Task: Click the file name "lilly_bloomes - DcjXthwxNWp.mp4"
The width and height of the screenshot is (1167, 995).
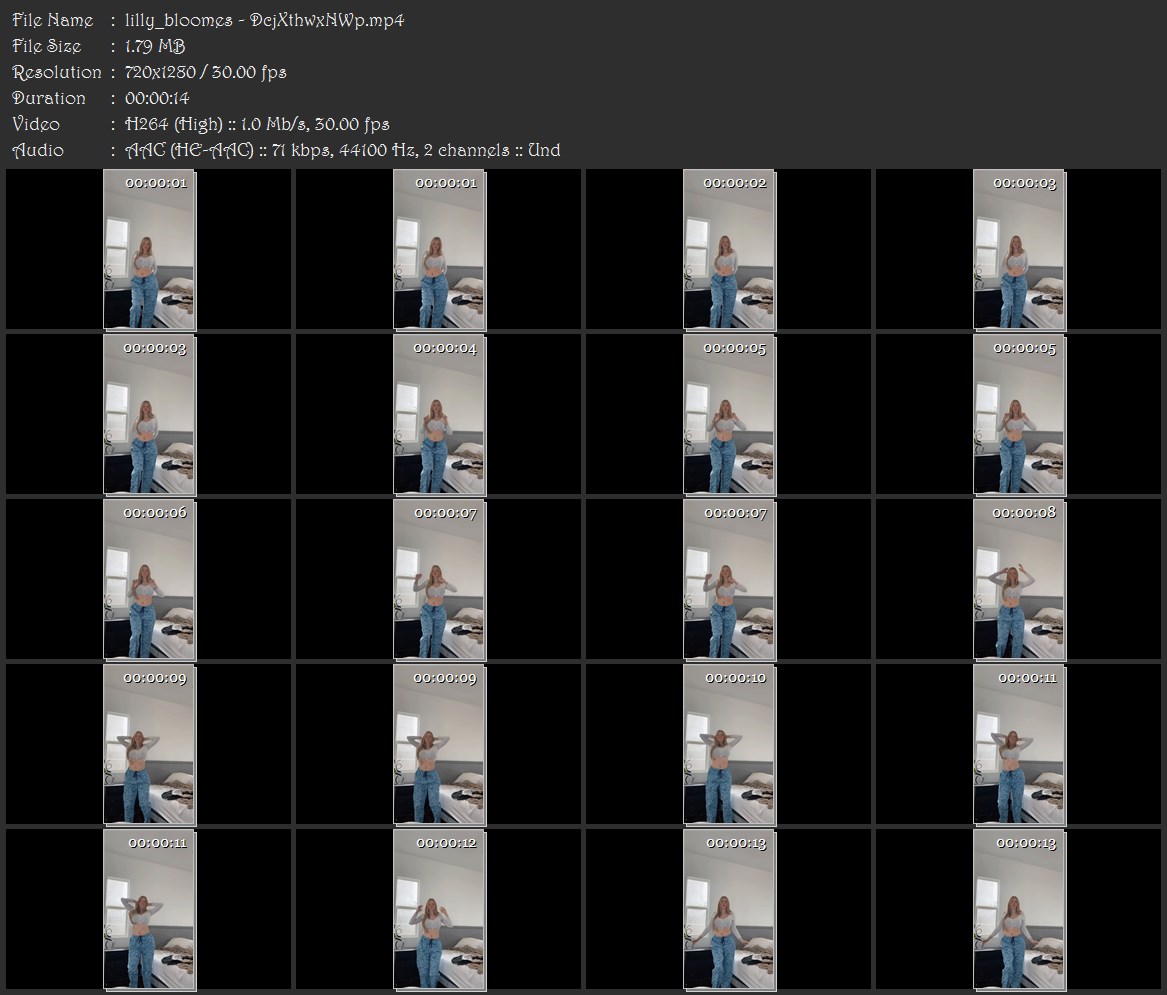Action: pyautogui.click(x=264, y=20)
